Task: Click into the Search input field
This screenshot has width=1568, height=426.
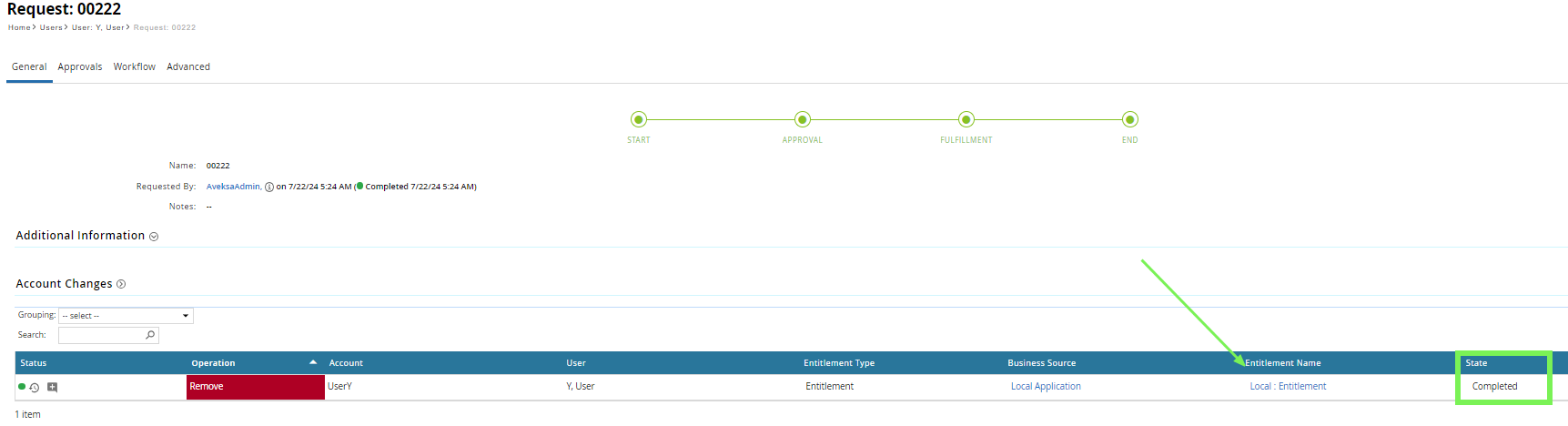Action: [x=101, y=335]
